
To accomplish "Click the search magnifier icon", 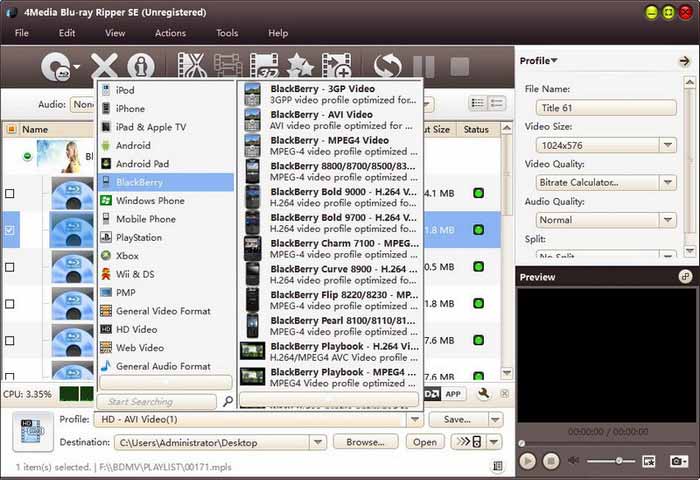I will (228, 401).
